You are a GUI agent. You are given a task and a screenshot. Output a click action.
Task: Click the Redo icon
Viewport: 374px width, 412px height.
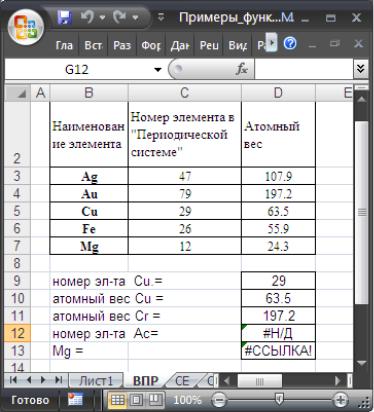[119, 16]
